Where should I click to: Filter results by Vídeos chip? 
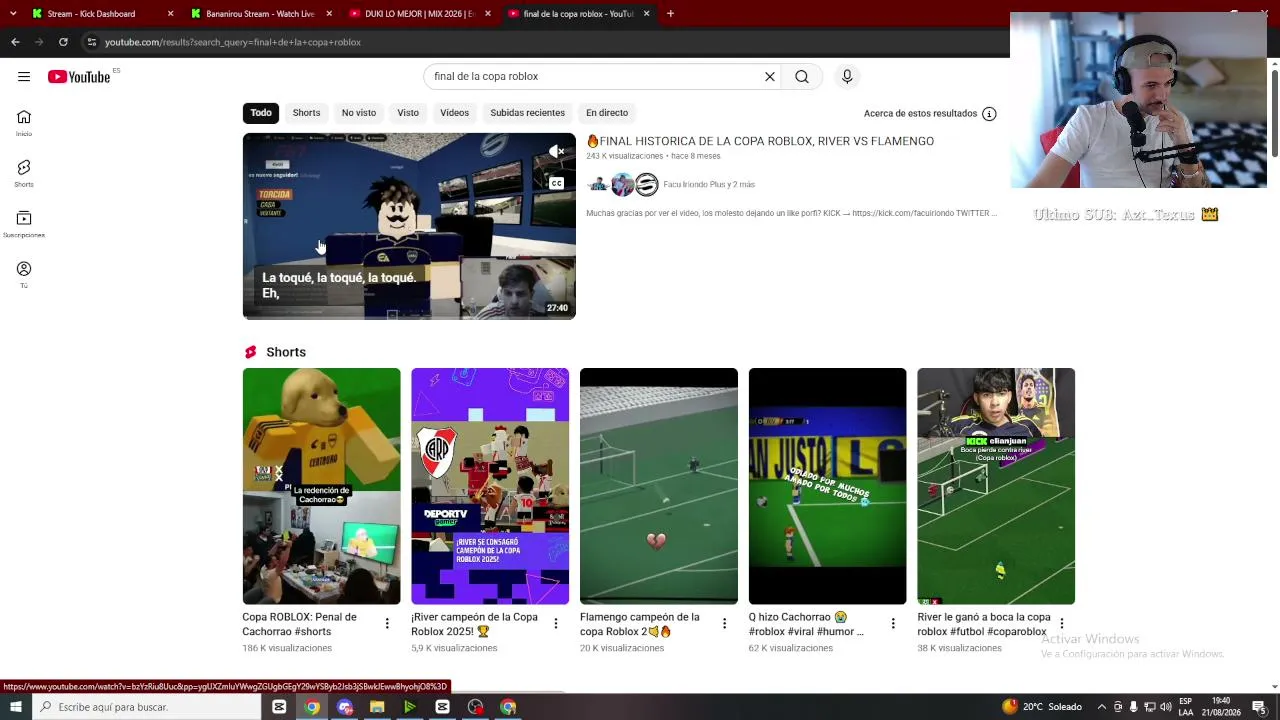coord(454,113)
